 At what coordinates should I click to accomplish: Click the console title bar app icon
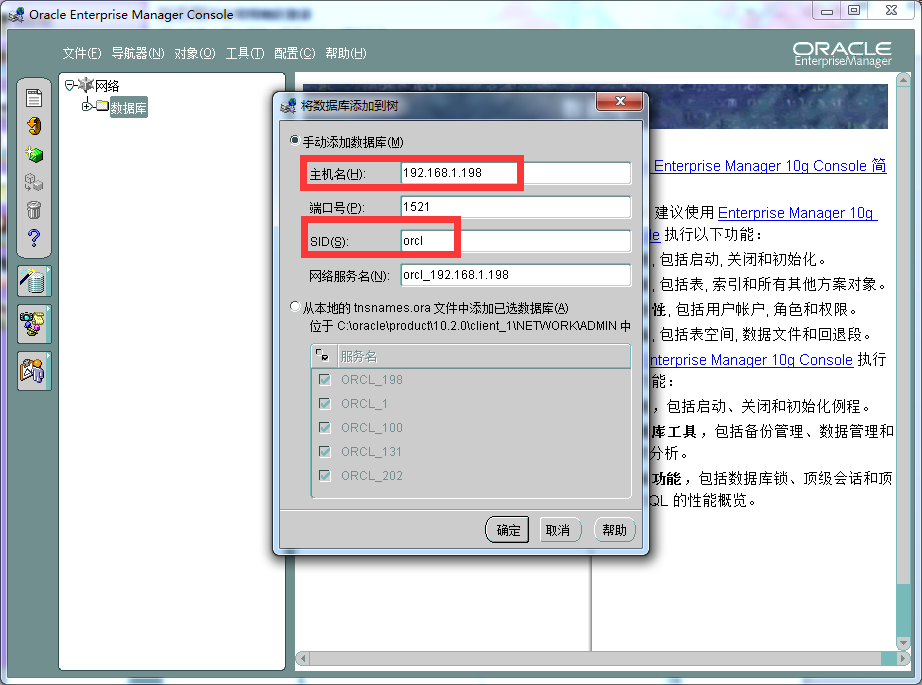point(16,15)
